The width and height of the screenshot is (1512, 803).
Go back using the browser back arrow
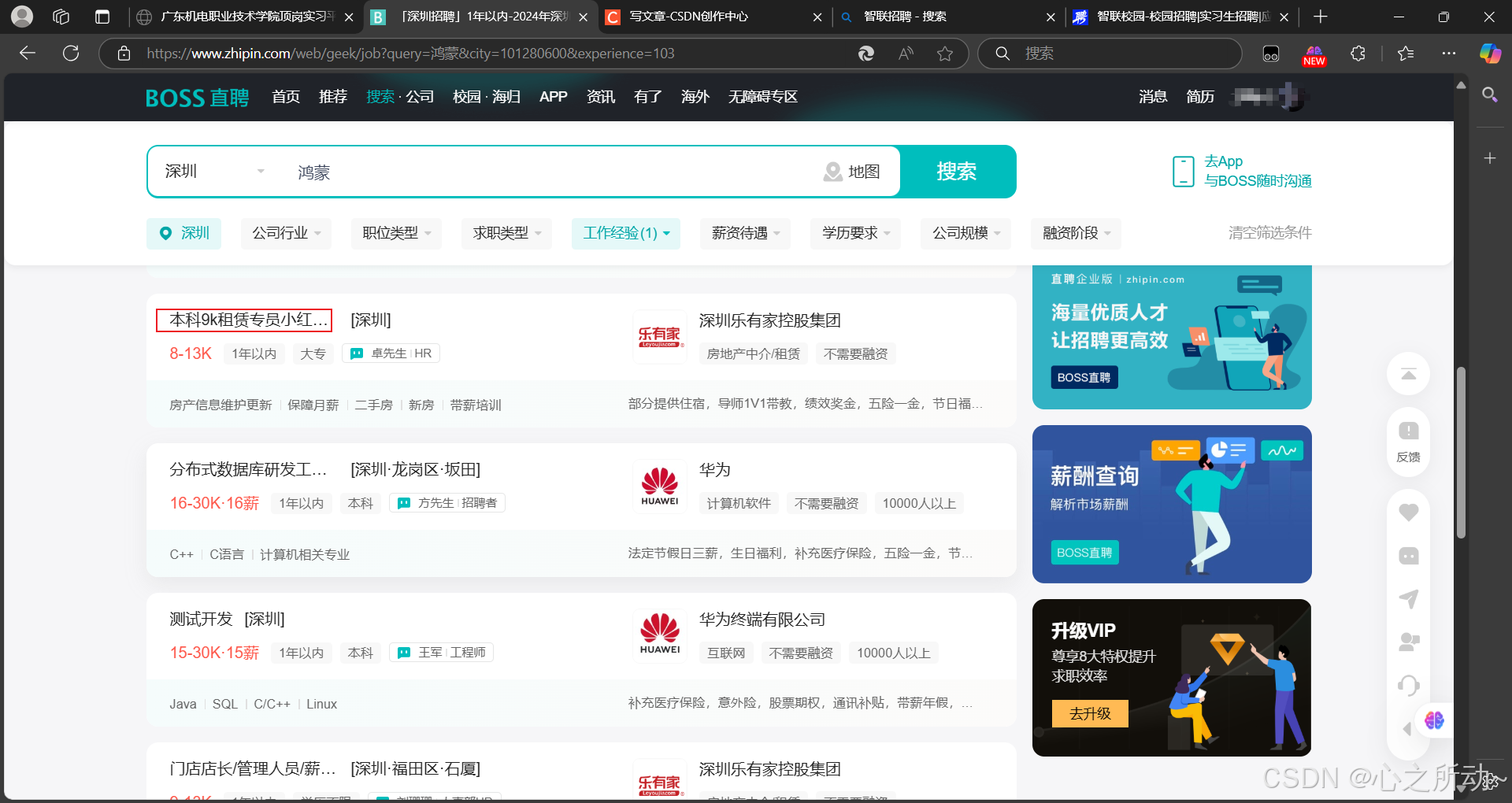tap(28, 54)
